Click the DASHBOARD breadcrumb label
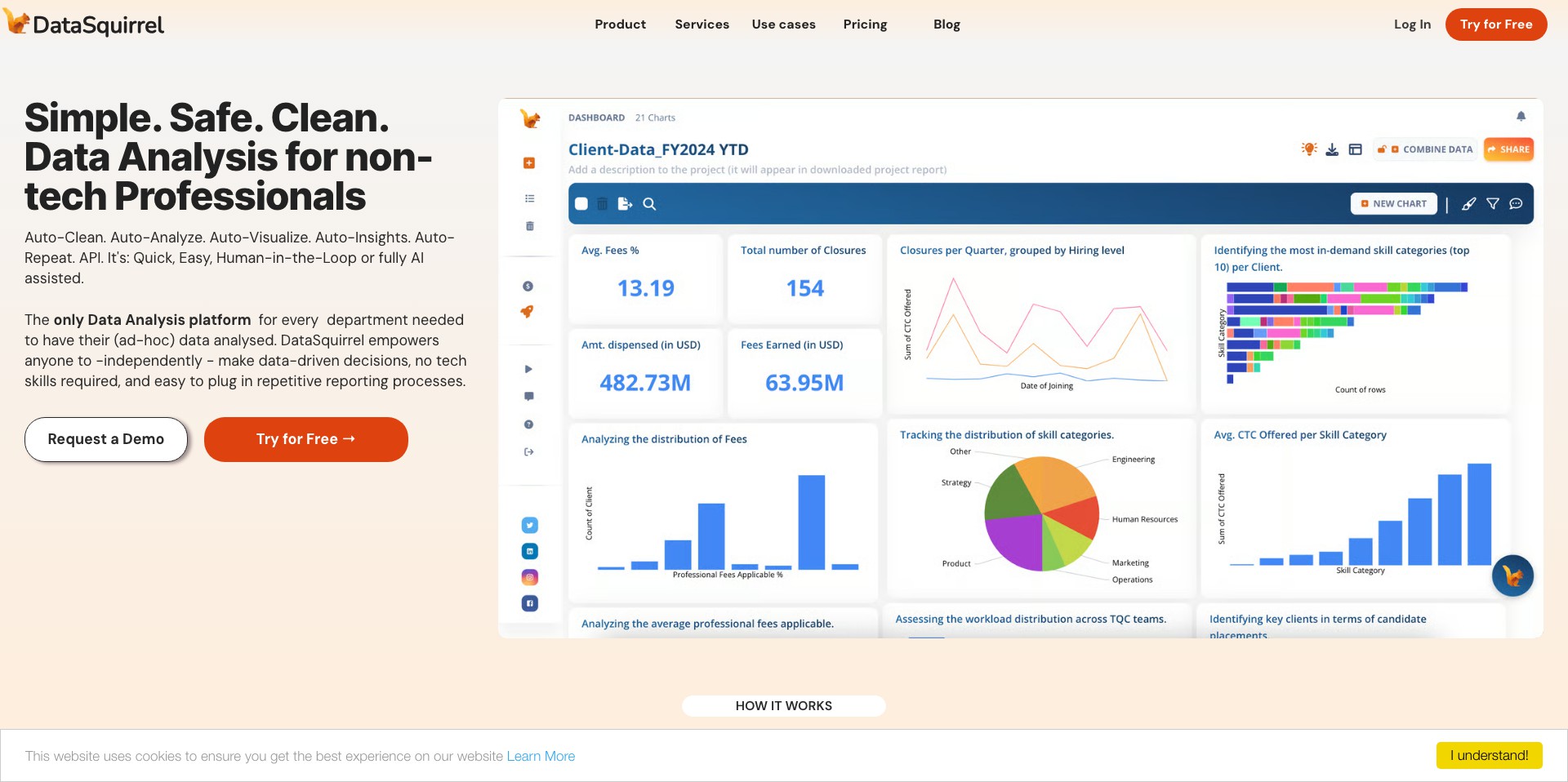This screenshot has height=782, width=1568. [596, 118]
